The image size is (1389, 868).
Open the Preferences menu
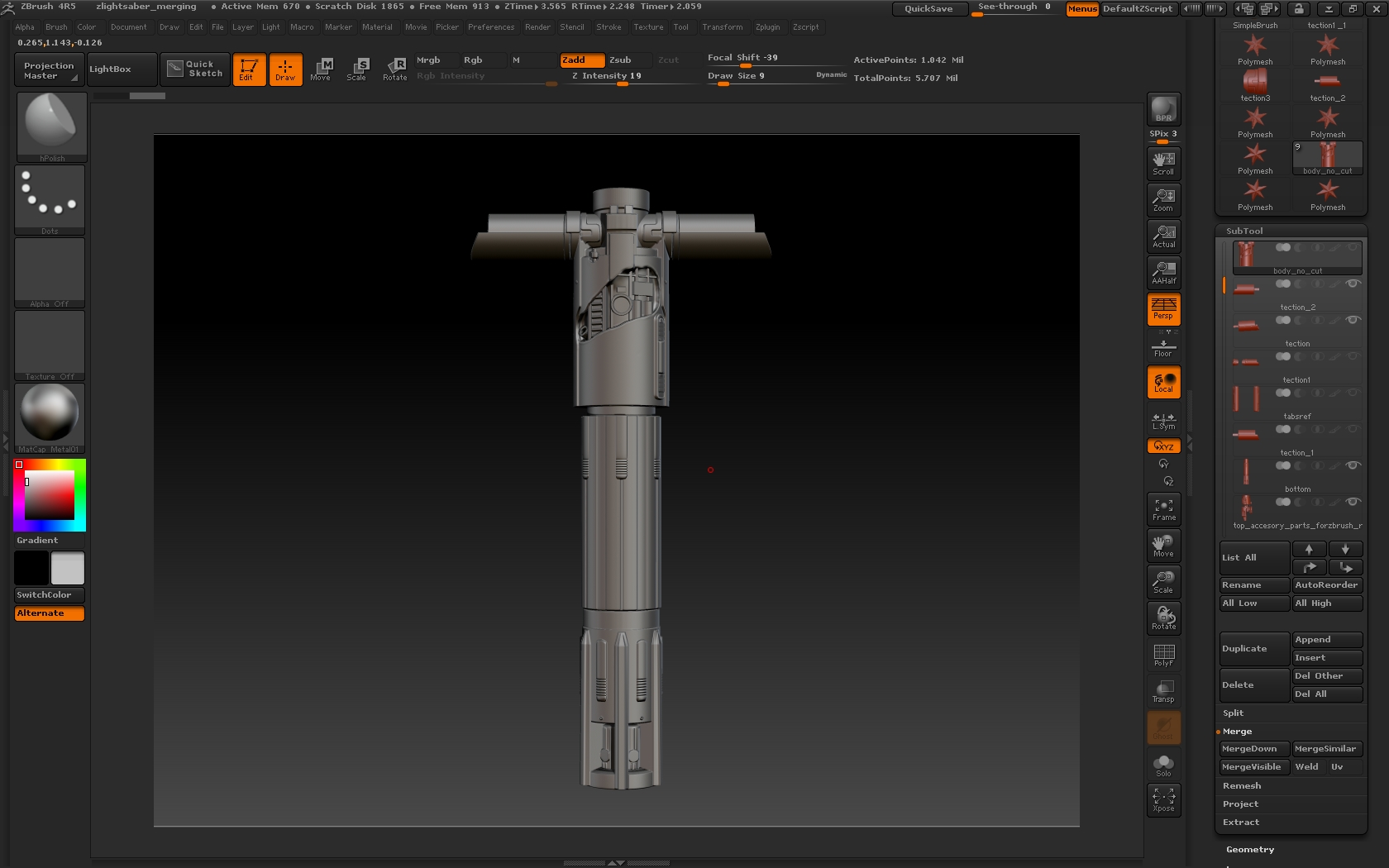pos(491,27)
